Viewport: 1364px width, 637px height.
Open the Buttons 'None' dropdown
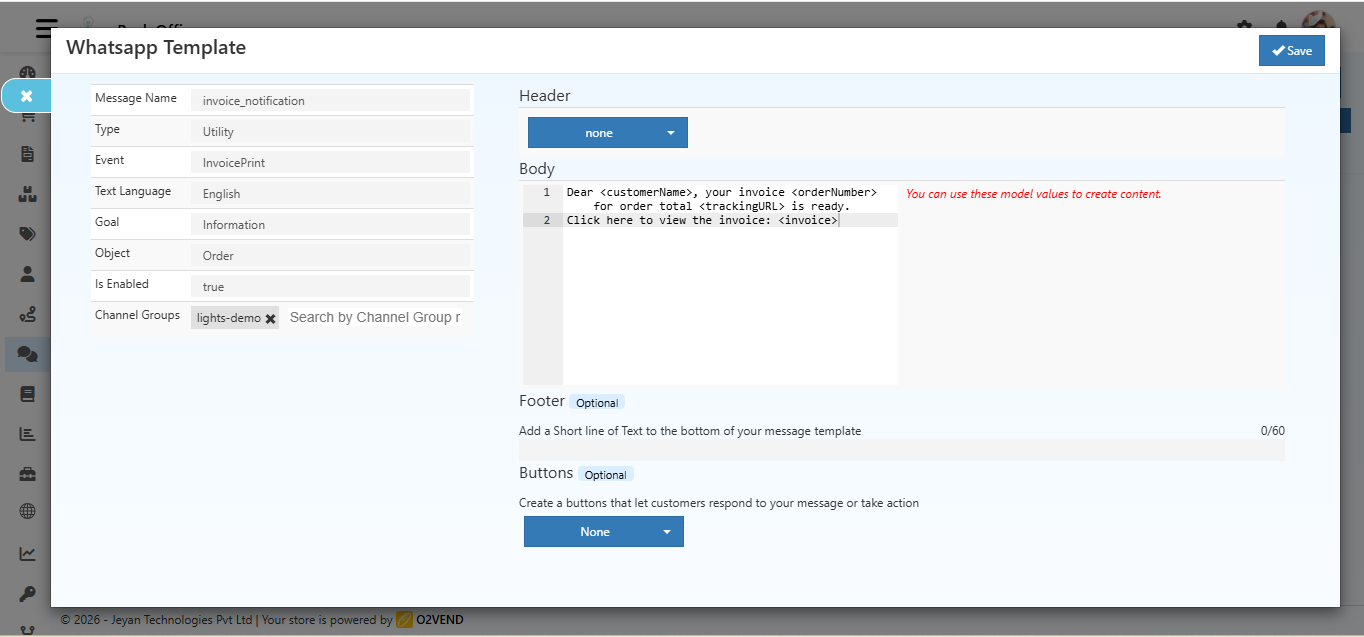[x=603, y=532]
